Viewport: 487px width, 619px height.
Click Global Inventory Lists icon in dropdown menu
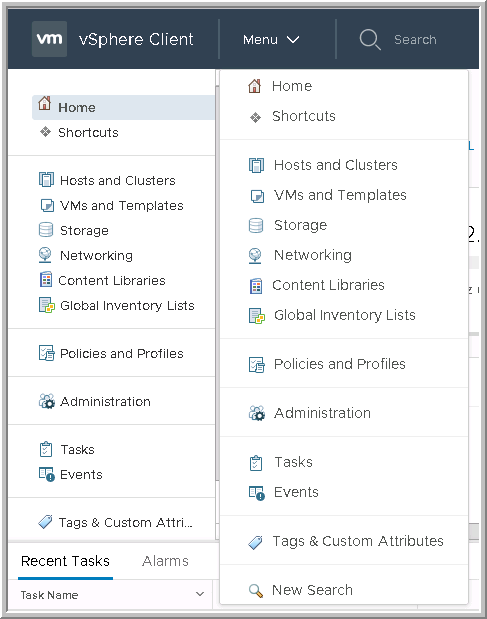(257, 316)
